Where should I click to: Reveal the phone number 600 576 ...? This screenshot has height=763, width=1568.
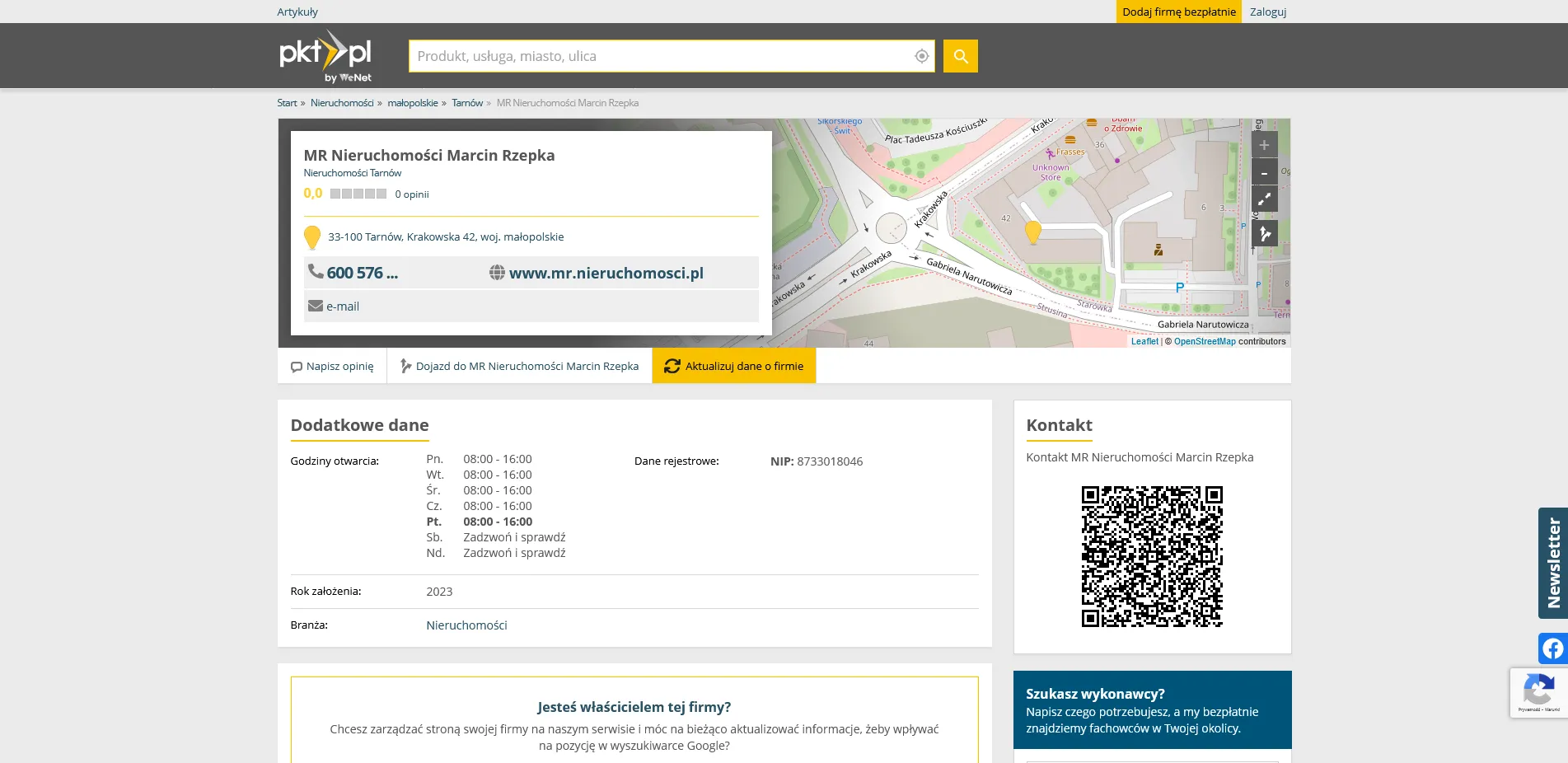(363, 273)
